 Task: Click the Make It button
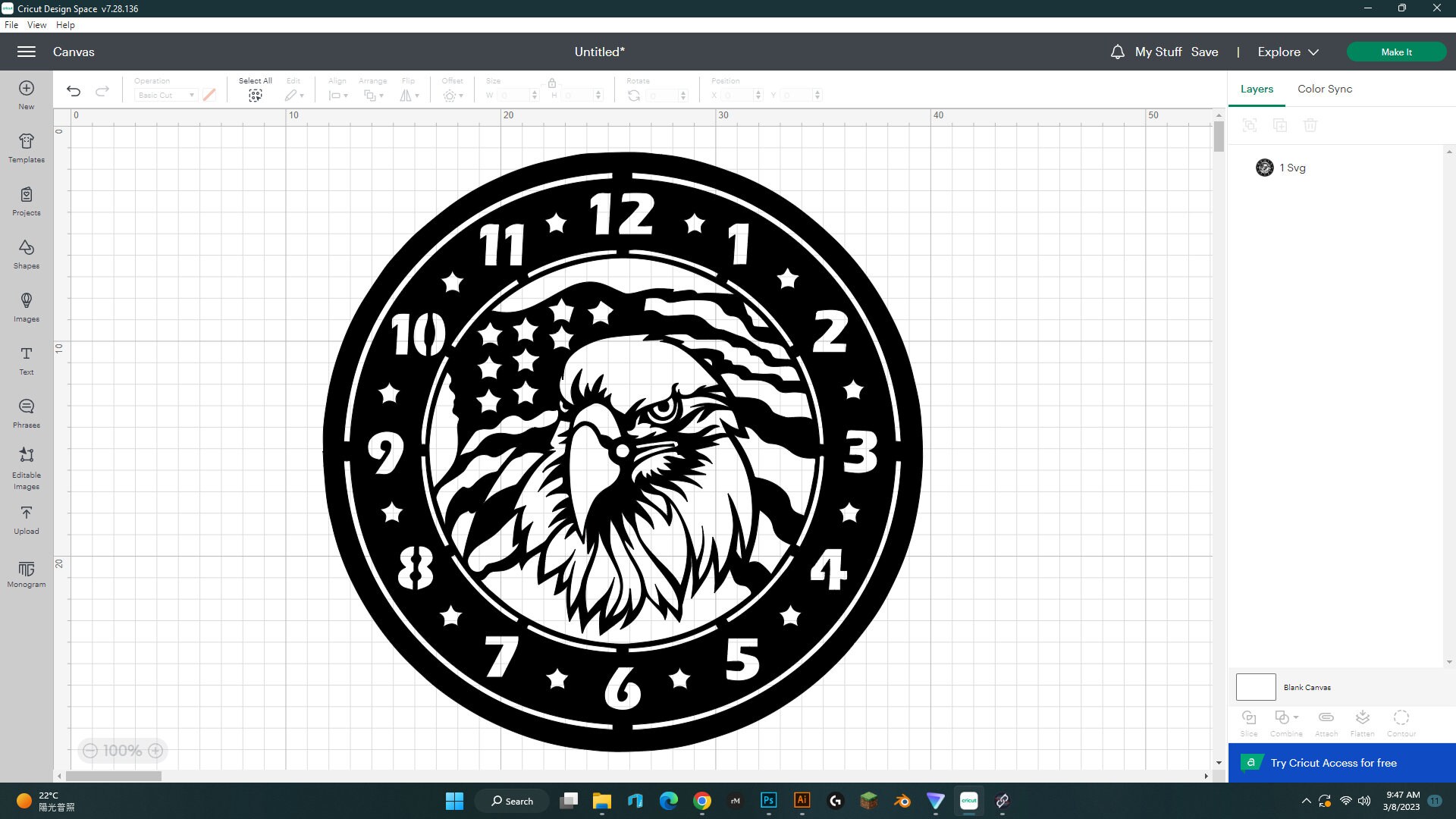1396,52
